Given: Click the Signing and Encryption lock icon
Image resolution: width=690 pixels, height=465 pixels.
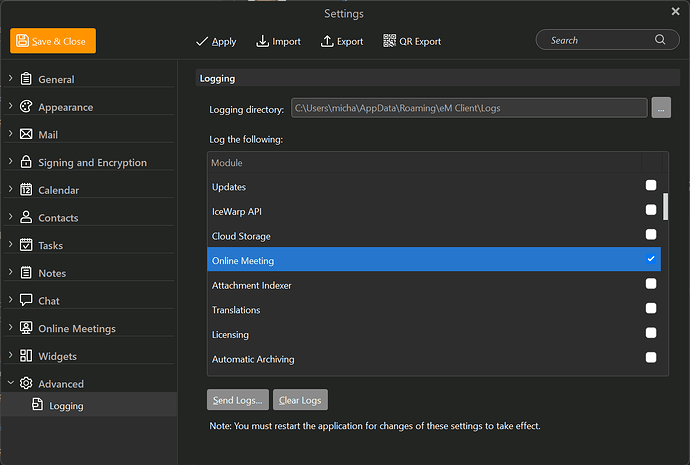Looking at the screenshot, I should (x=26, y=161).
